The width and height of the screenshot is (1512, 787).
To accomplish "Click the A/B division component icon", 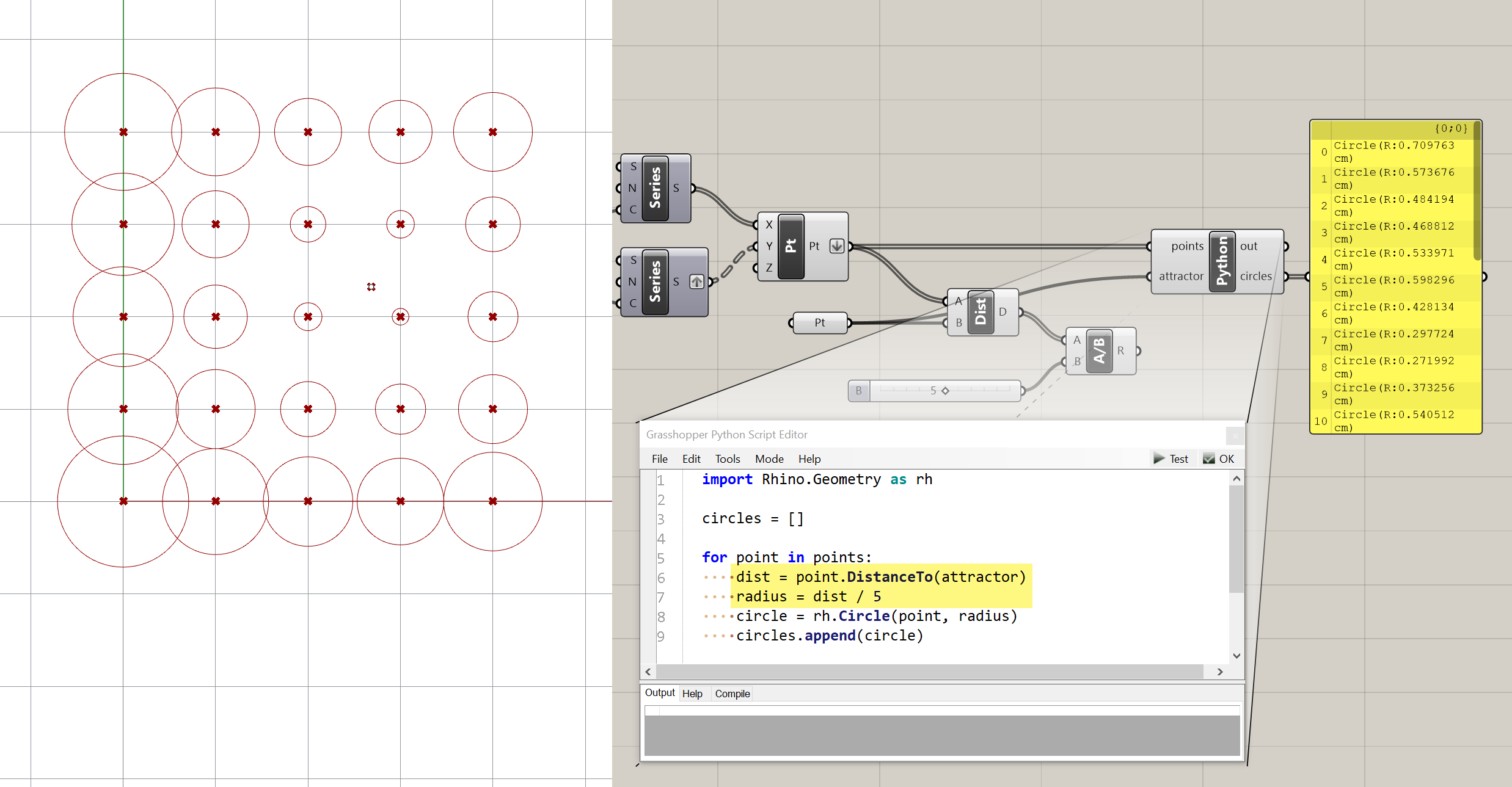I will point(1100,350).
